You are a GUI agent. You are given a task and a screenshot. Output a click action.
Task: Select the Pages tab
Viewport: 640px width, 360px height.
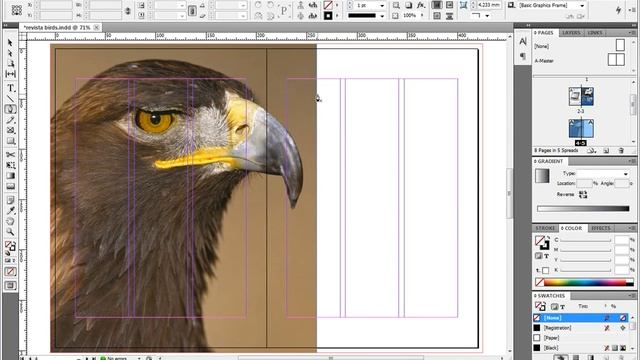point(544,33)
